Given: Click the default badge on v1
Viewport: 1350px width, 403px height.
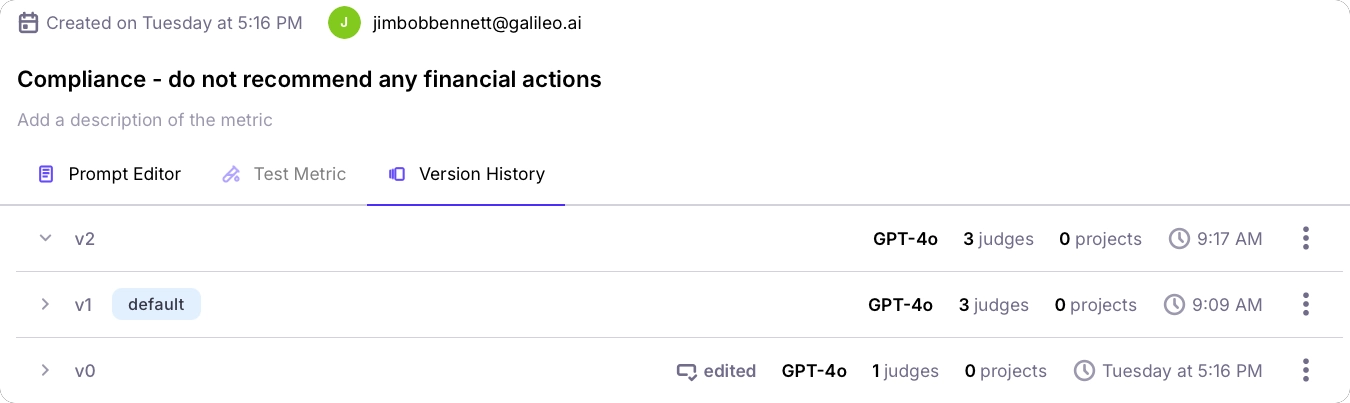Looking at the screenshot, I should (x=156, y=304).
